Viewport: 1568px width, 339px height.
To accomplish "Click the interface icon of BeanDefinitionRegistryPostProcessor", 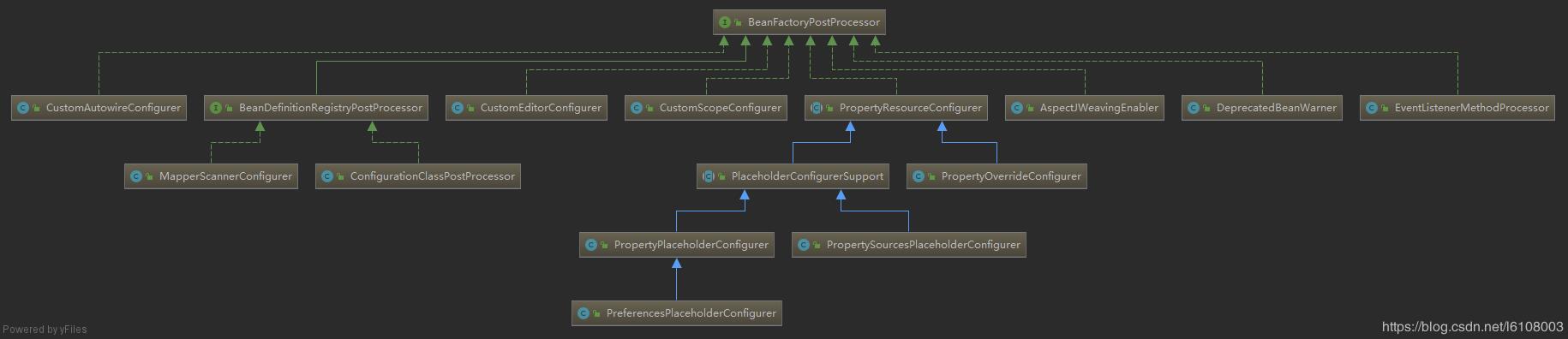I will 216,108.
